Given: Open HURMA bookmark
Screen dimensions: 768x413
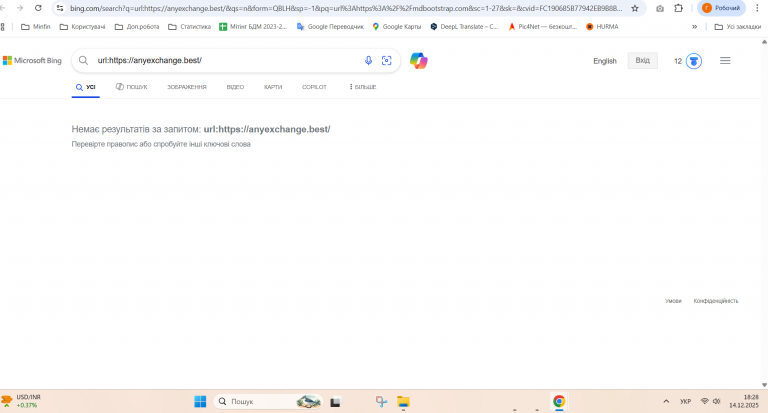Looking at the screenshot, I should (602, 27).
